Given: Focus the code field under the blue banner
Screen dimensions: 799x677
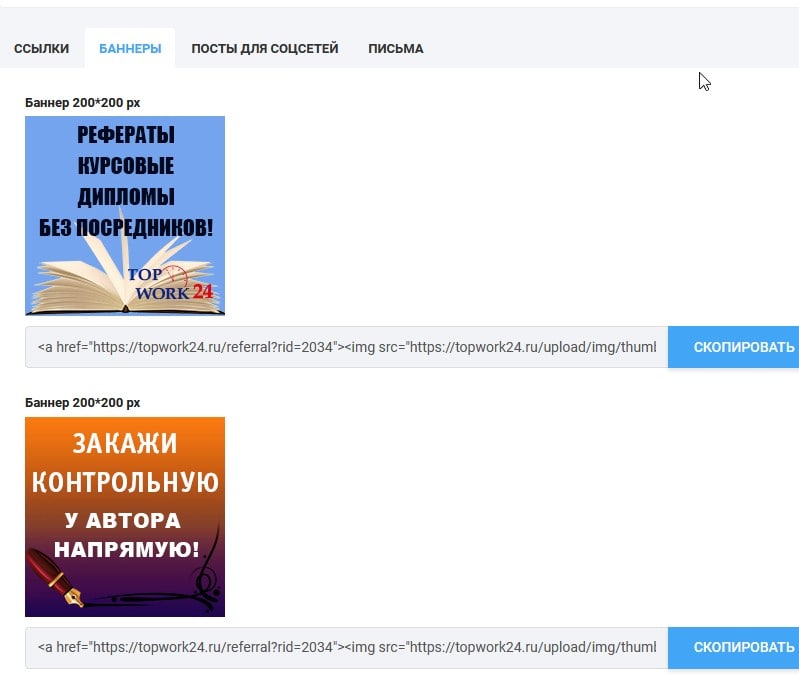Looking at the screenshot, I should 347,347.
